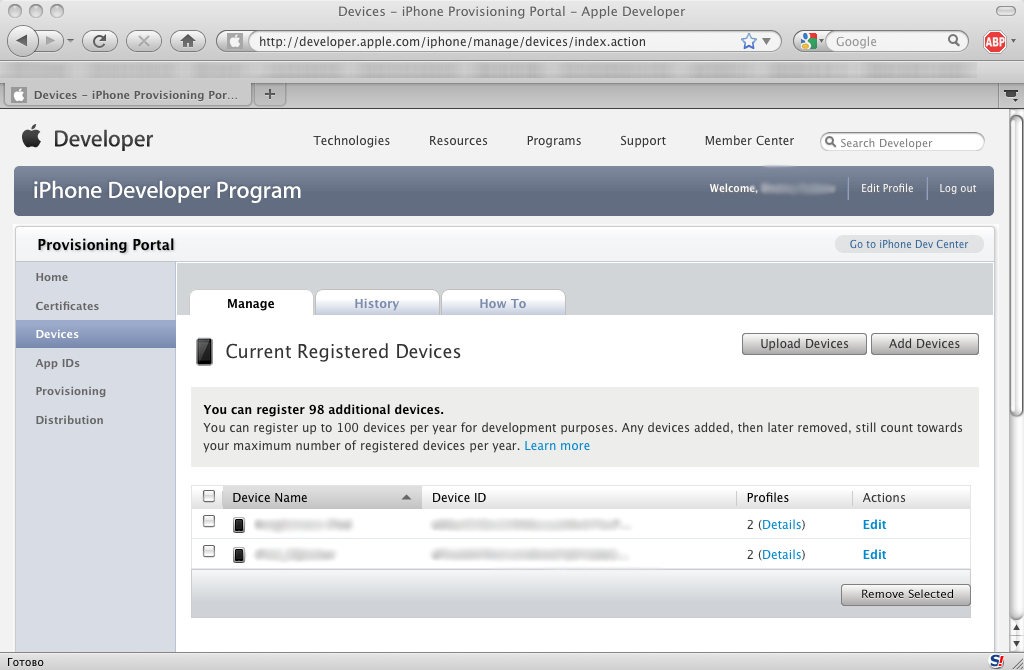Viewport: 1024px width, 670px height.
Task: Click the scrollbar up arrow
Action: [x=1016, y=628]
